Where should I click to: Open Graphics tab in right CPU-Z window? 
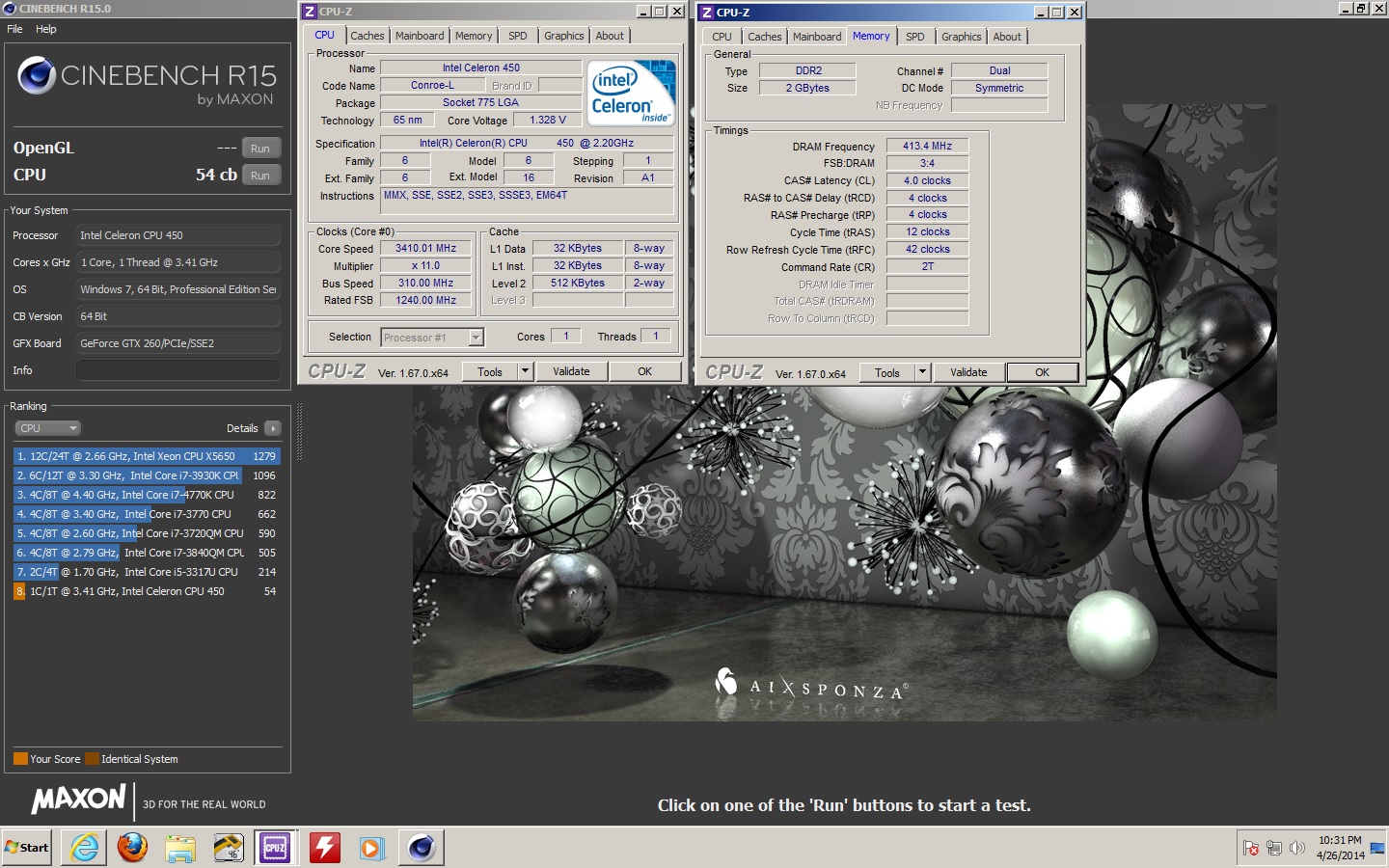(x=961, y=37)
